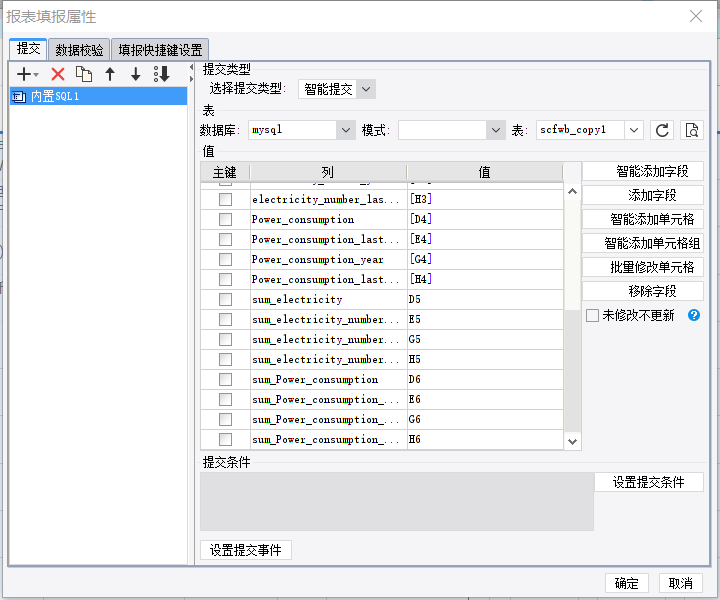Viewport: 720px width, 600px height.
Task: Check primary key for row with value H6
Action: point(225,439)
